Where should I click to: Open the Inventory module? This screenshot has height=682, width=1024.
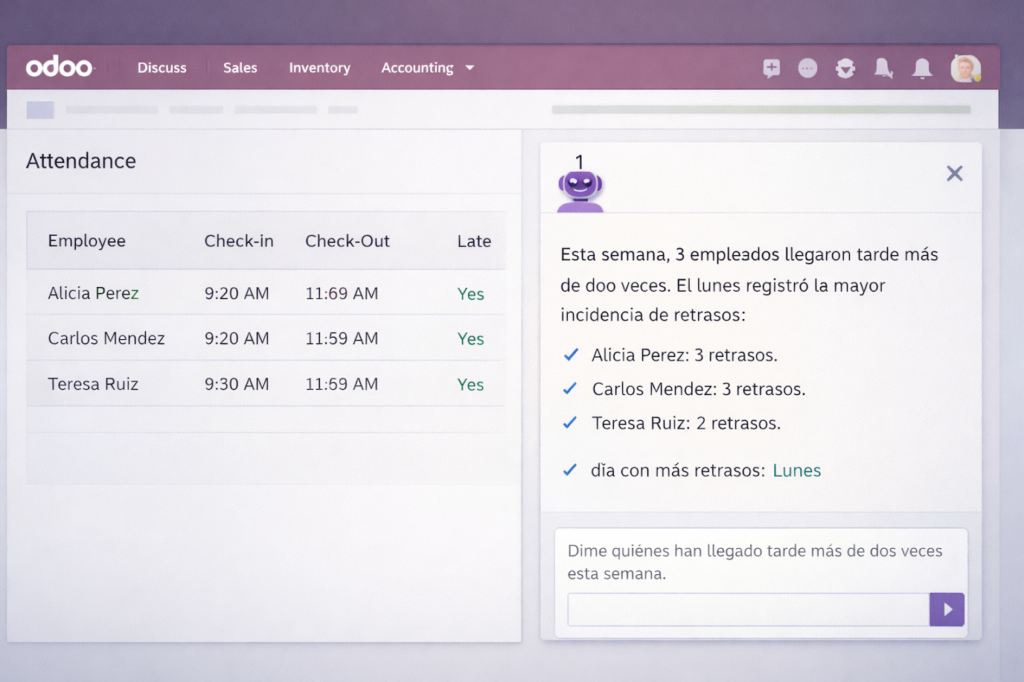[x=319, y=68]
